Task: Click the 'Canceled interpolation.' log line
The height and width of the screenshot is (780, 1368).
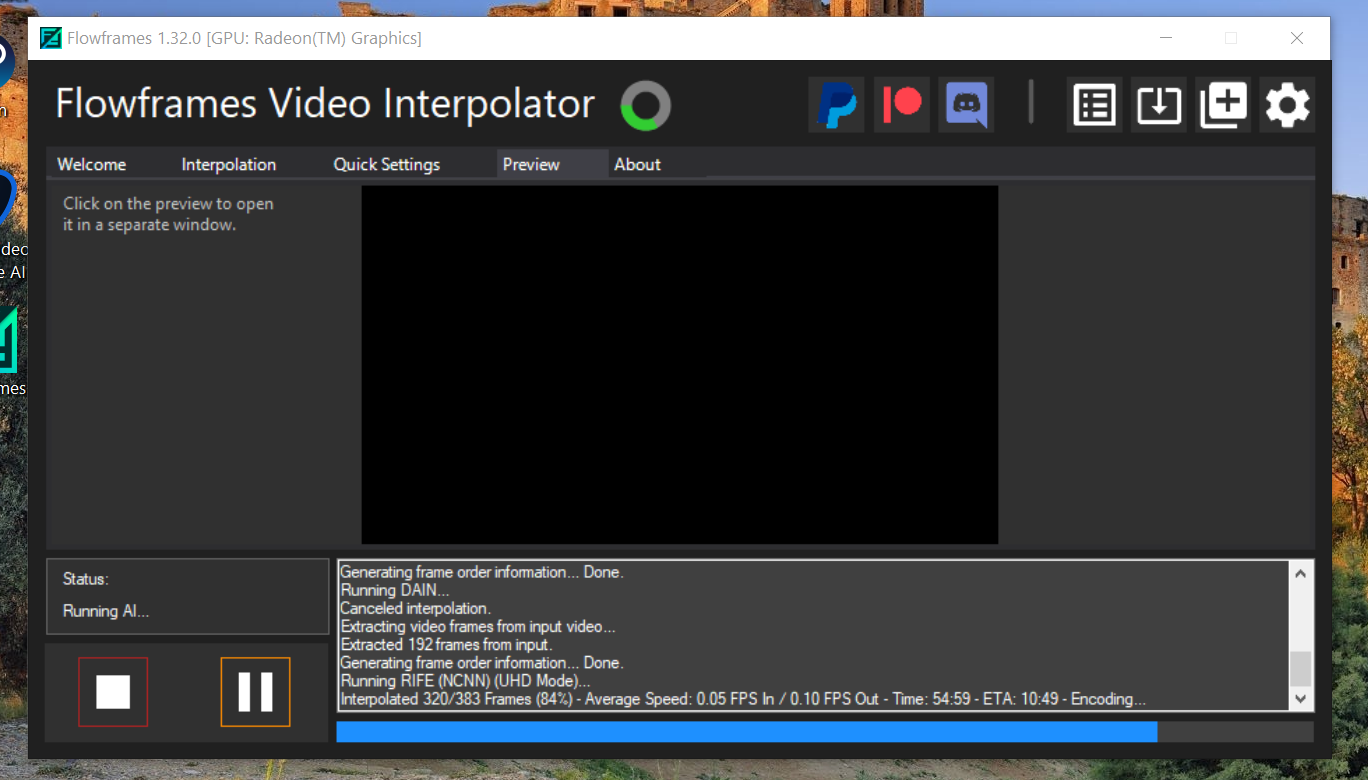Action: 415,608
